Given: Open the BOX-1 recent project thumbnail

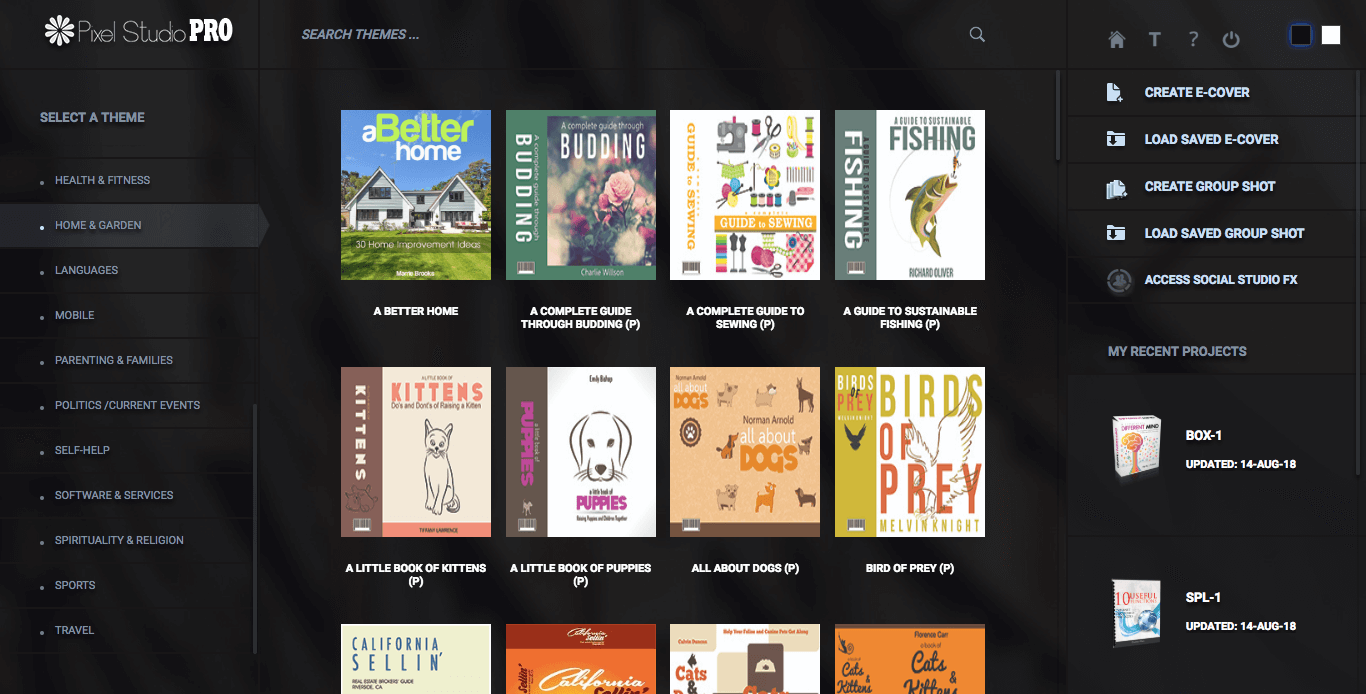Looking at the screenshot, I should [x=1136, y=448].
